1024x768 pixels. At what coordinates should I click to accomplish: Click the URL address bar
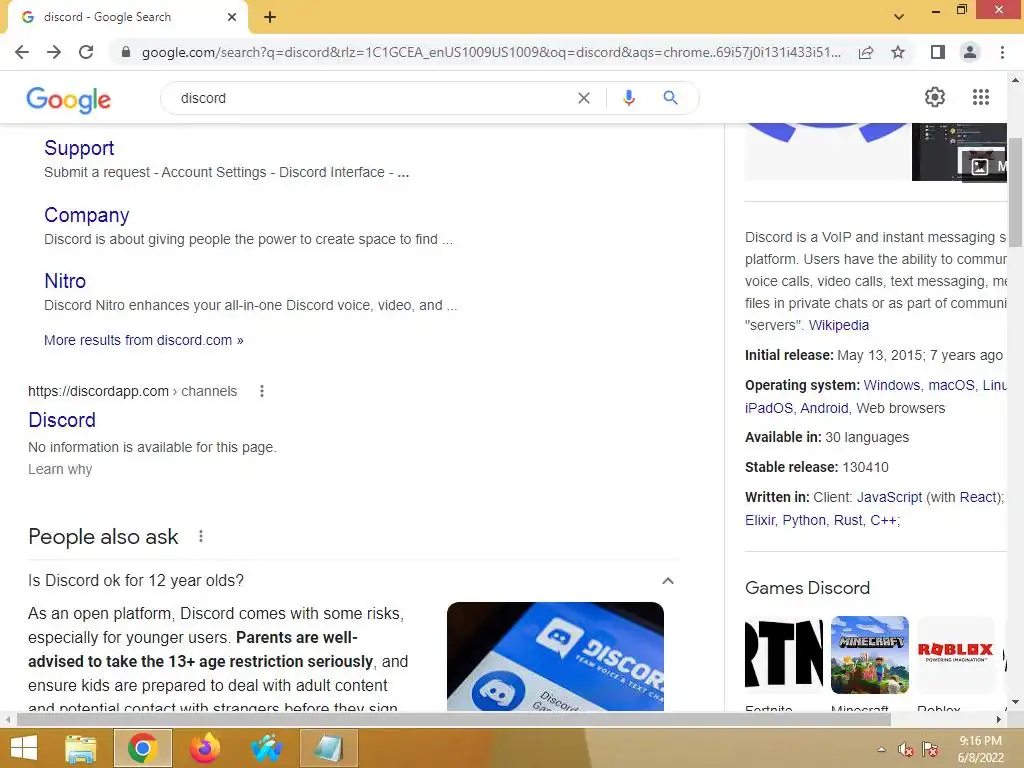490,52
